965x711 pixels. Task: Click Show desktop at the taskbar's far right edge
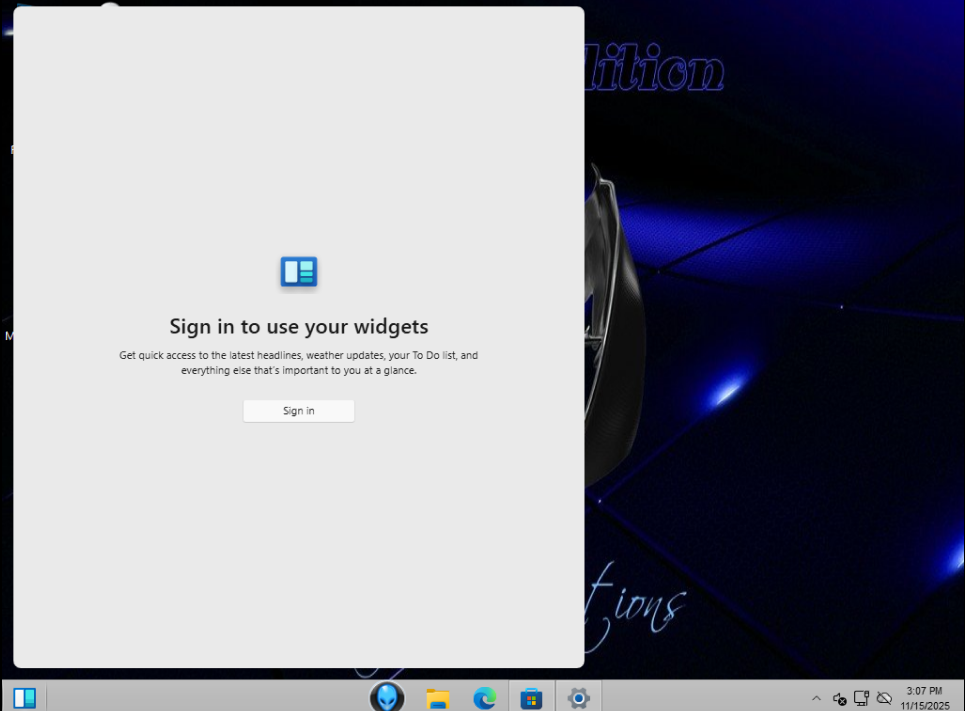tap(961, 698)
